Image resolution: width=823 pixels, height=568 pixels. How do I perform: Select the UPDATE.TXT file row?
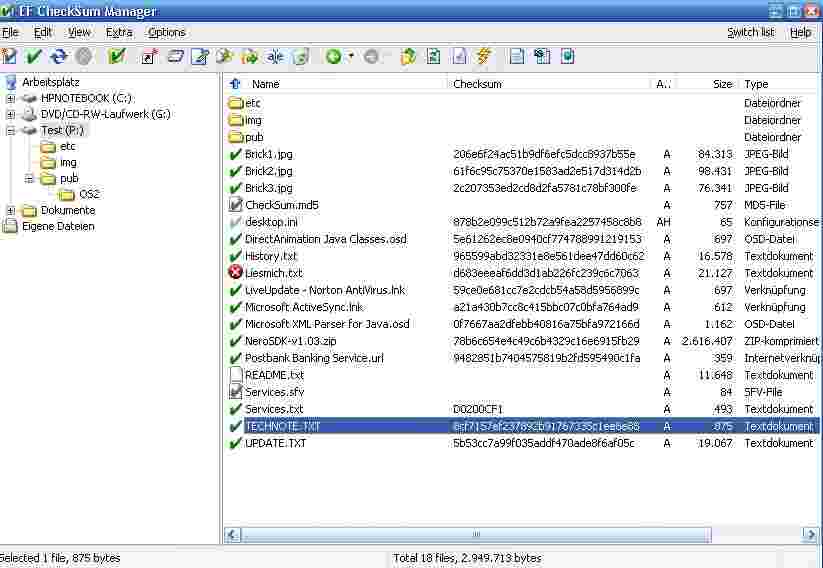click(x=523, y=443)
